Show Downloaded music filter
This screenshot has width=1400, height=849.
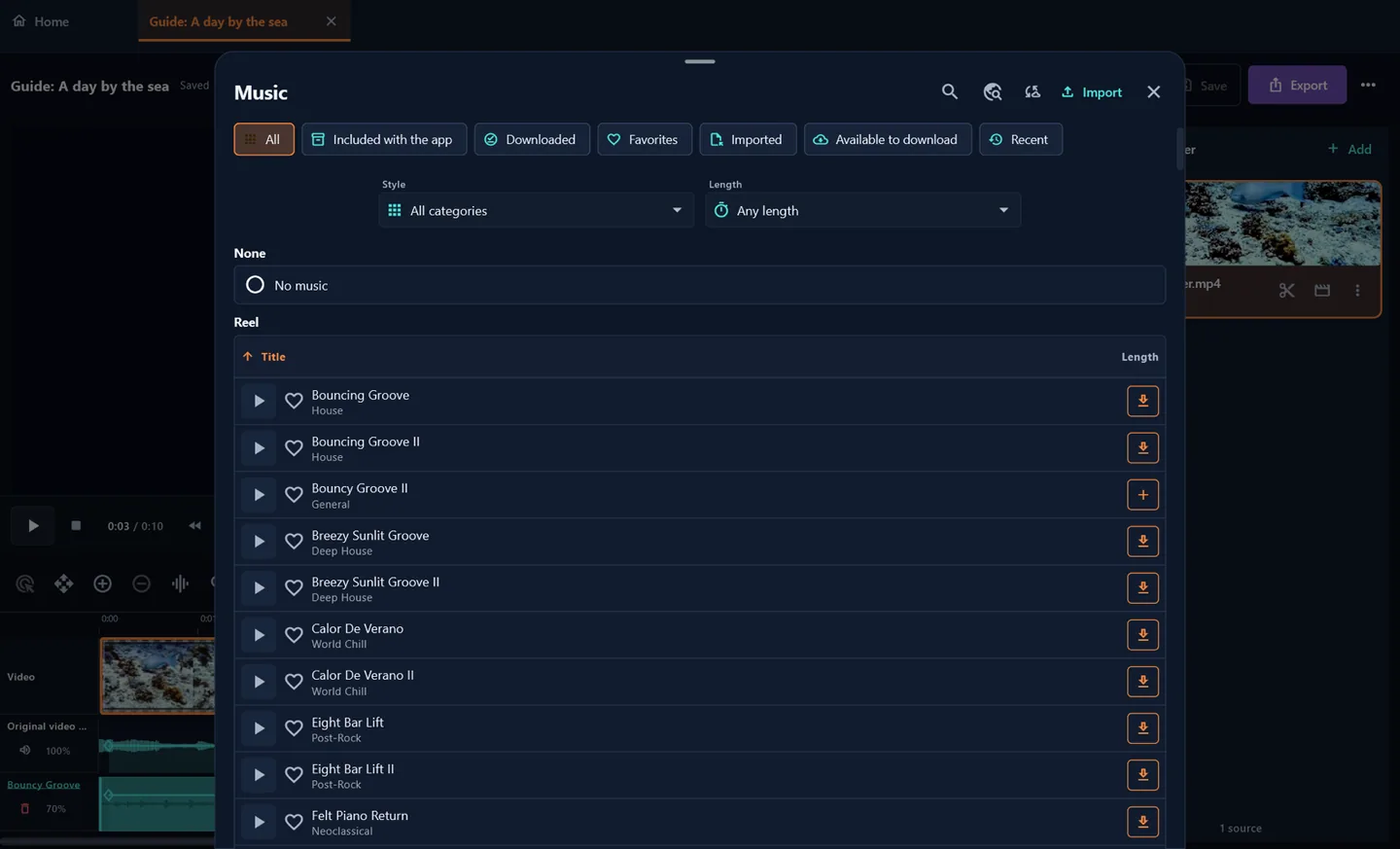point(531,139)
